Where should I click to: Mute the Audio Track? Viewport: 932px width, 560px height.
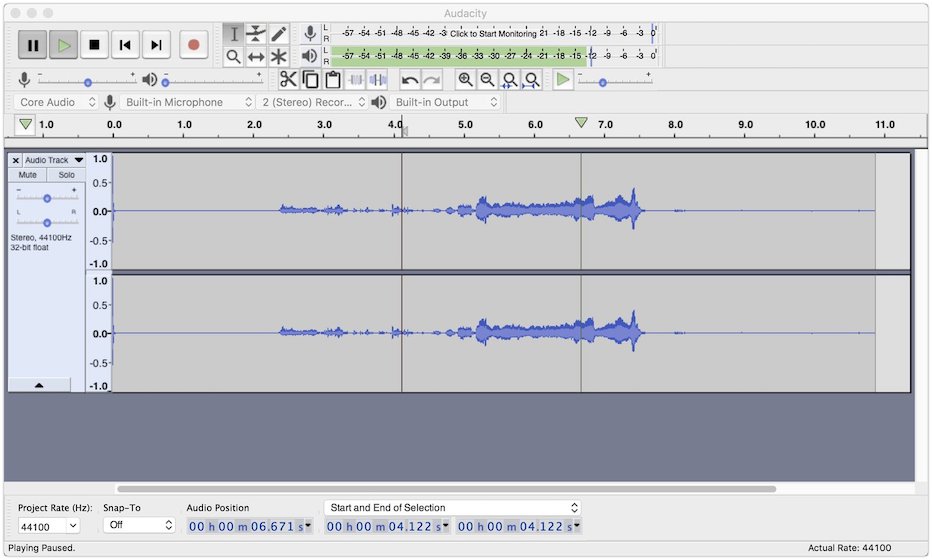[28, 175]
